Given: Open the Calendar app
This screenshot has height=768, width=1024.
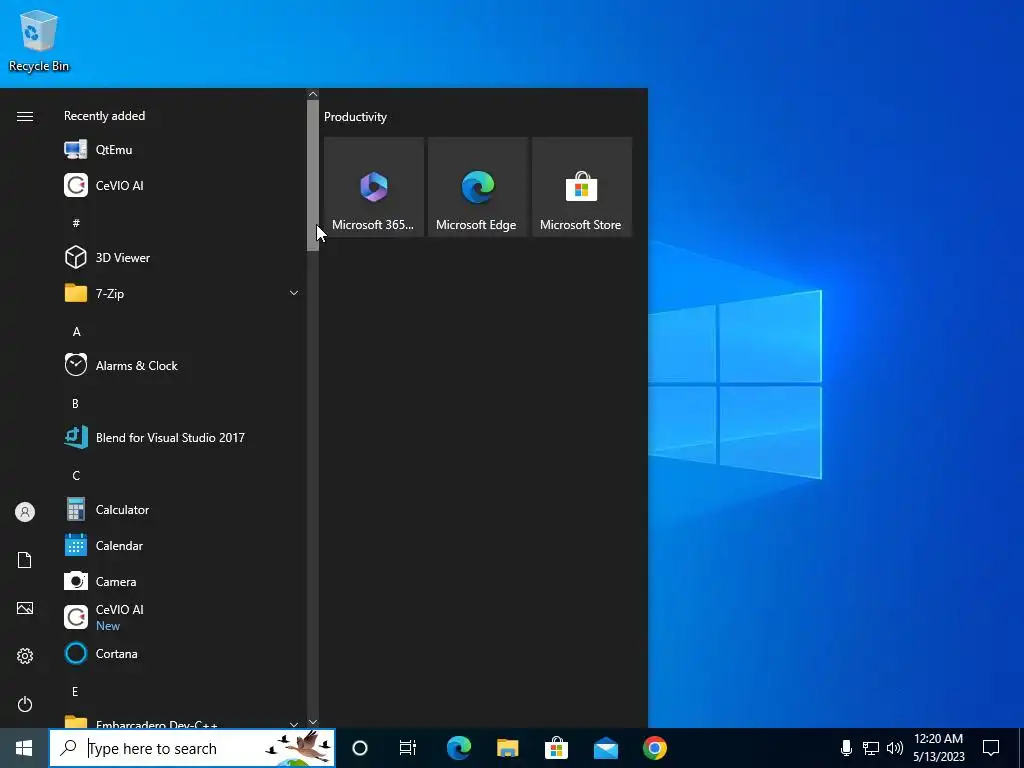Looking at the screenshot, I should tap(182, 545).
